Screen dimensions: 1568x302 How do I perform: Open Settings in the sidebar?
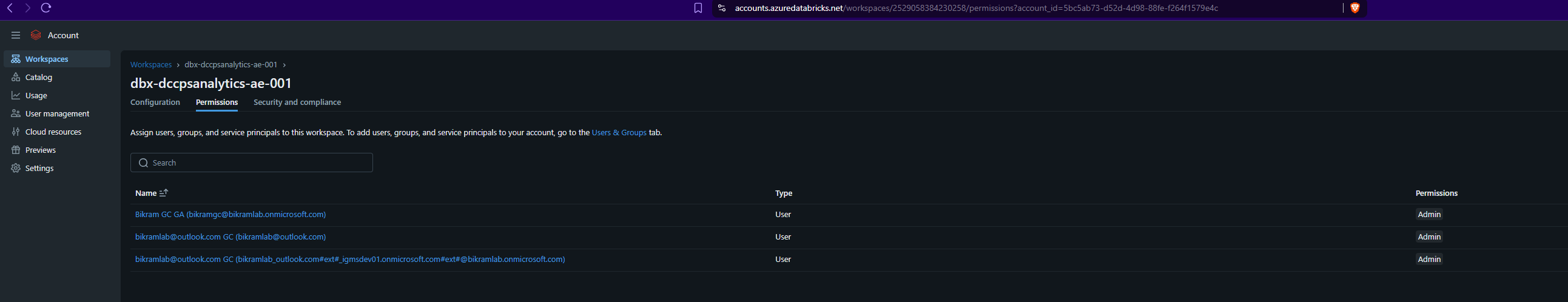tap(57, 168)
